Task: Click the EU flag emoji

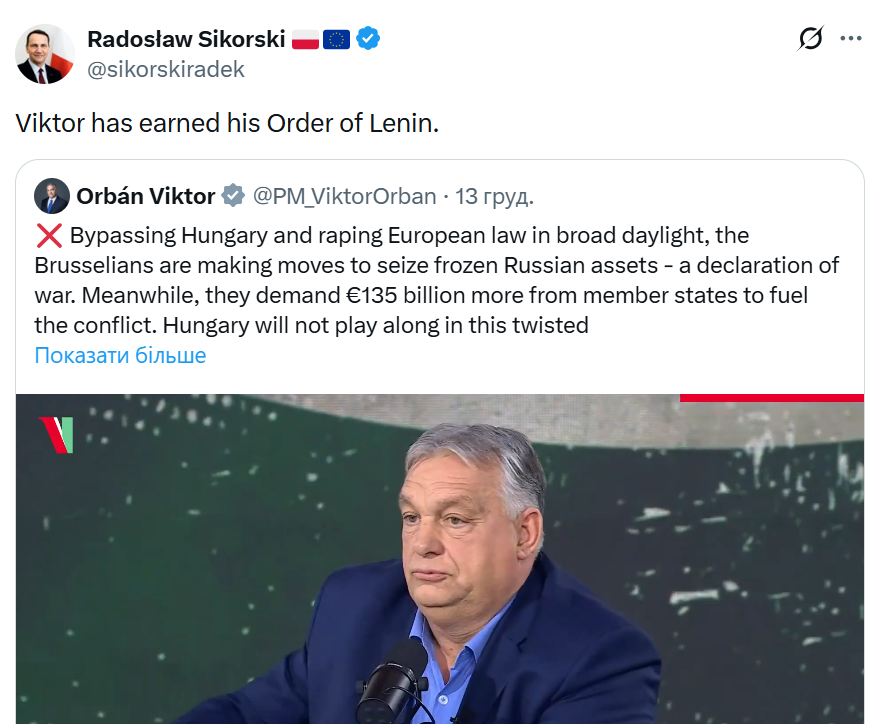Action: (x=336, y=39)
